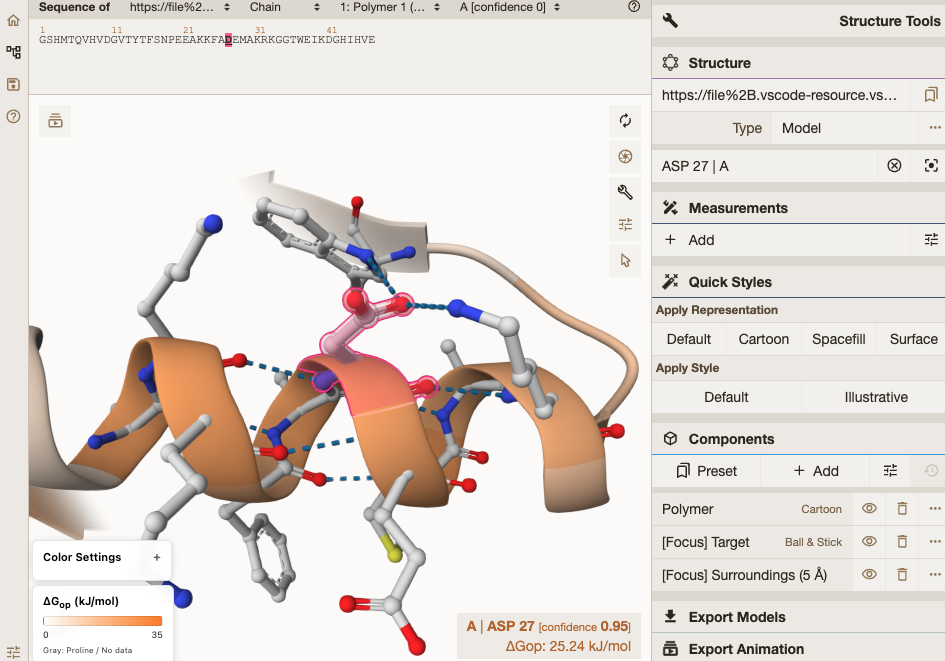This screenshot has width=945, height=661.
Task: Collapse the Structure section header
Action: (798, 63)
